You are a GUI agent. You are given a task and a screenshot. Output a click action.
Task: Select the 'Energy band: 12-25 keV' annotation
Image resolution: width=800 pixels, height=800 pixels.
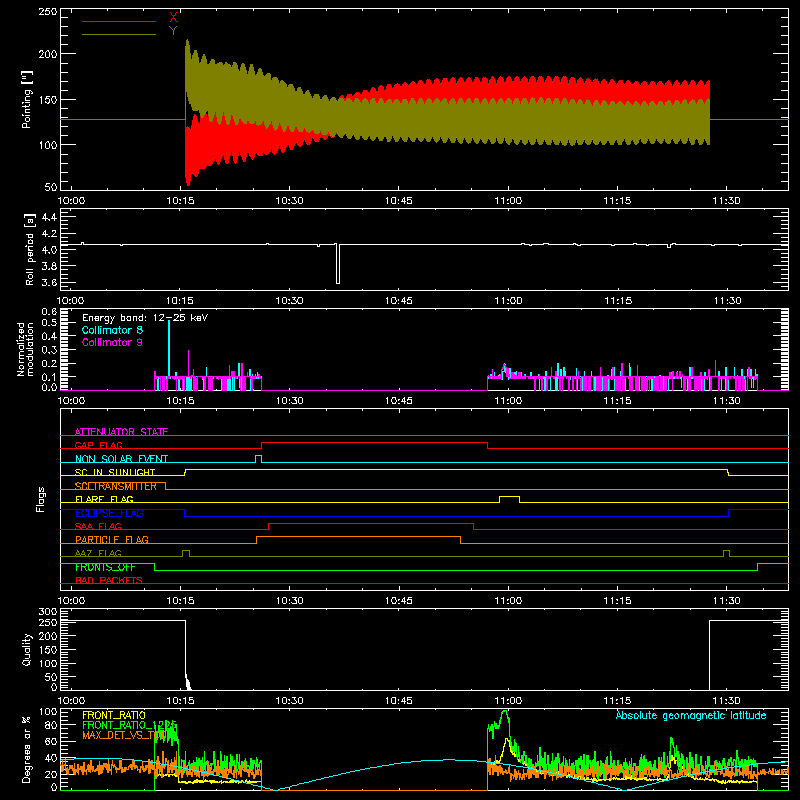click(x=145, y=318)
